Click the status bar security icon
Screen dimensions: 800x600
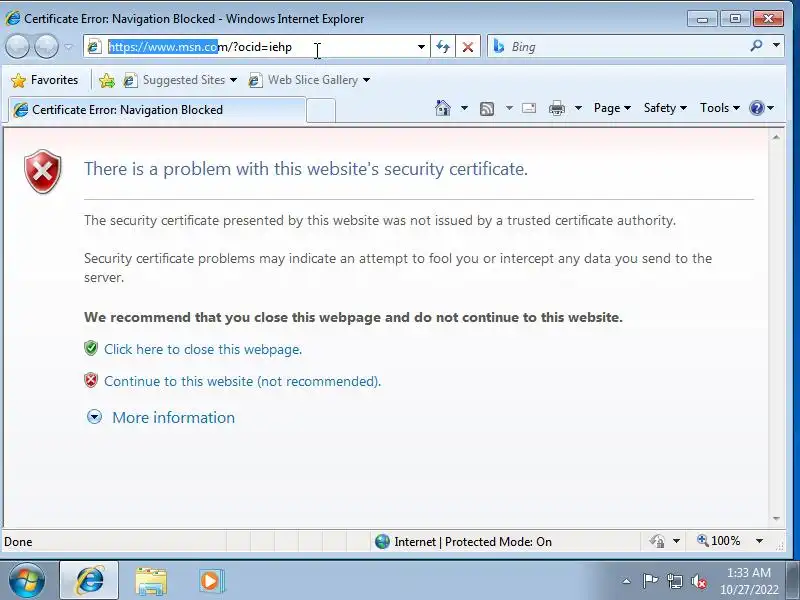point(657,541)
